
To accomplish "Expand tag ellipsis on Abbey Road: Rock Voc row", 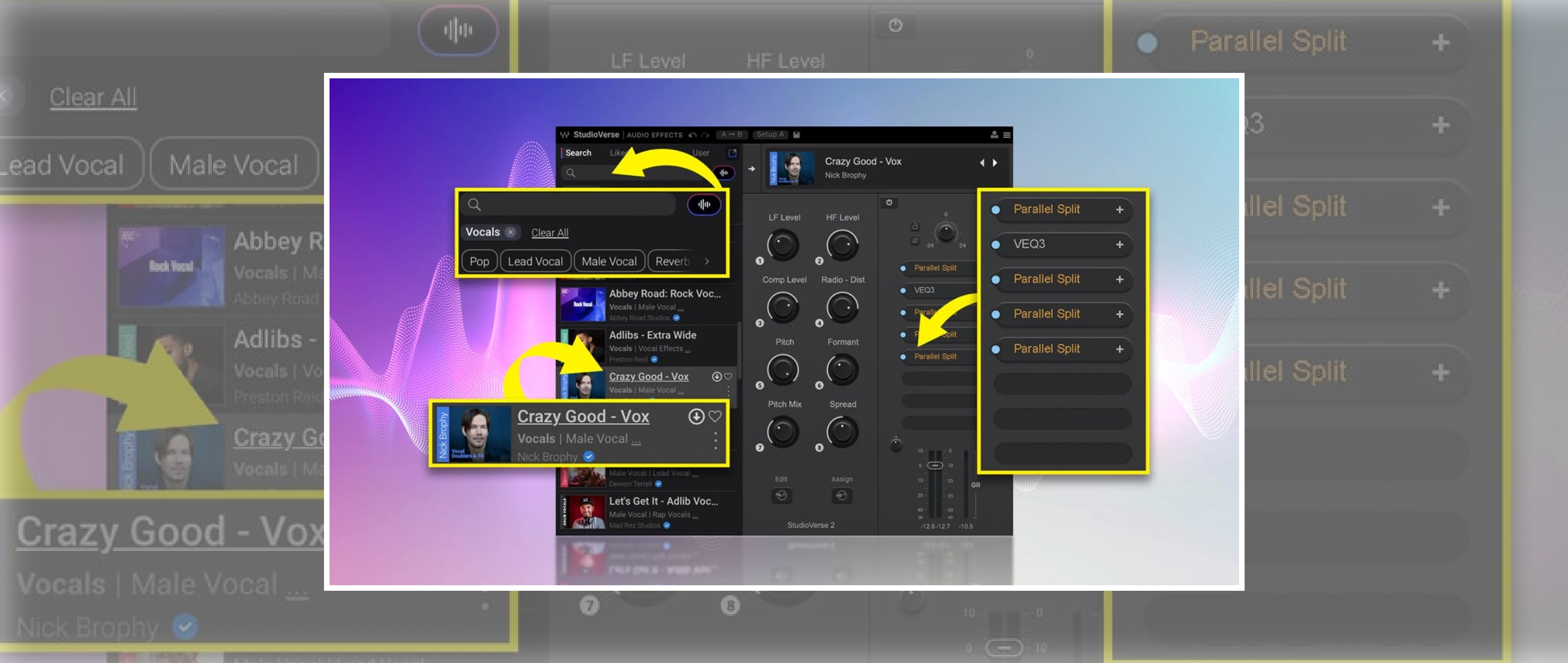I will click(x=680, y=308).
